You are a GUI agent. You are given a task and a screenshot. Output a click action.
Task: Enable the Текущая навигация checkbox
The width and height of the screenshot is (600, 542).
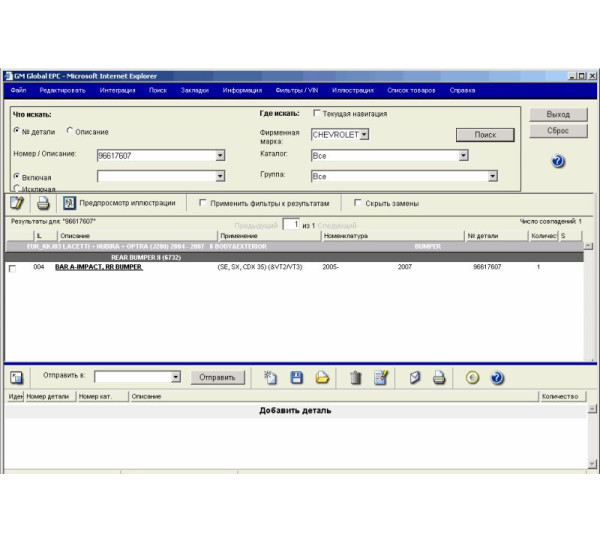point(318,114)
